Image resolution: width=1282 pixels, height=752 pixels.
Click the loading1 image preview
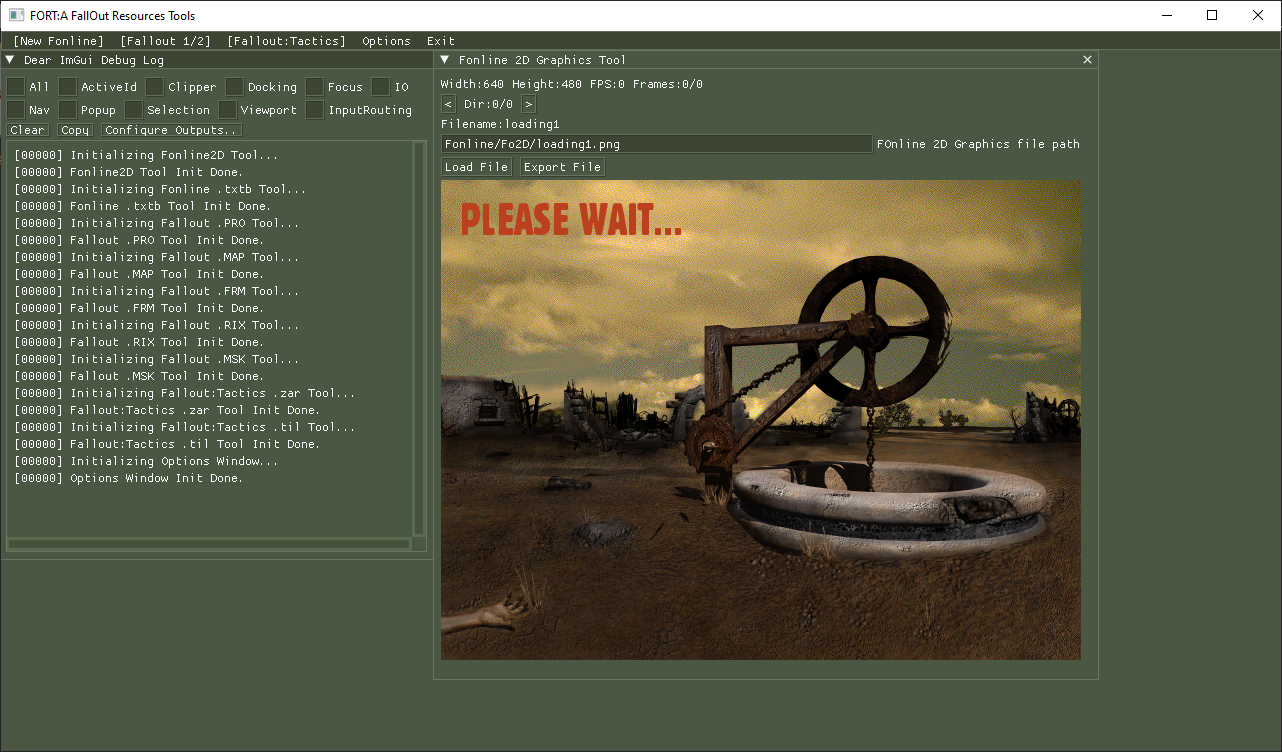pyautogui.click(x=761, y=420)
